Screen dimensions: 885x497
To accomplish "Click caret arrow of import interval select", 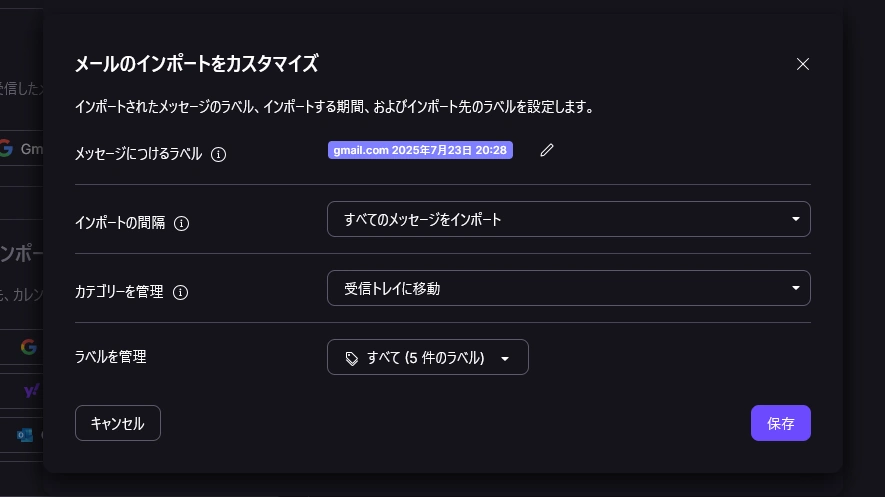I will pyautogui.click(x=796, y=219).
